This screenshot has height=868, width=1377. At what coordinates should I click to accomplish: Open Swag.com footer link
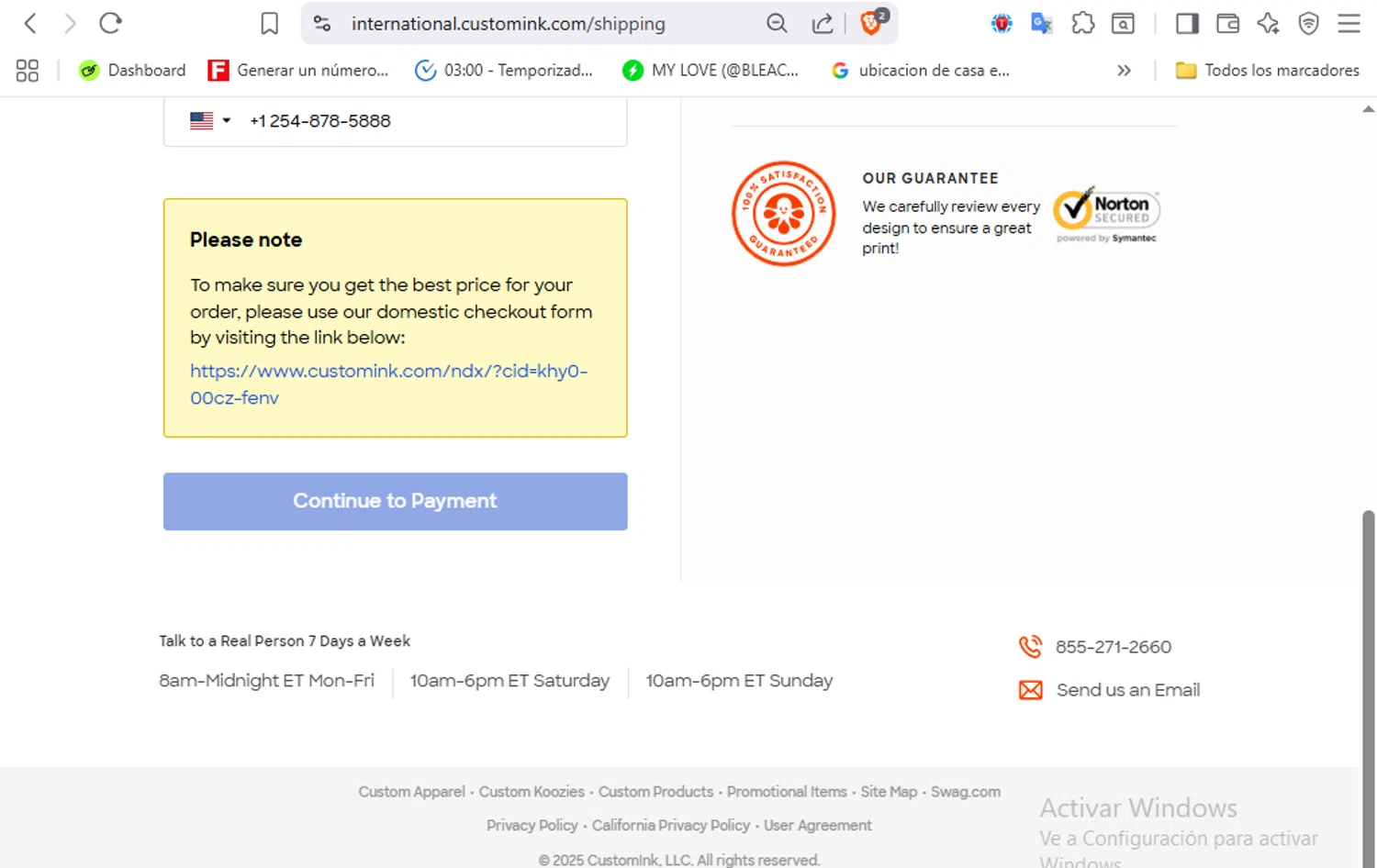966,792
